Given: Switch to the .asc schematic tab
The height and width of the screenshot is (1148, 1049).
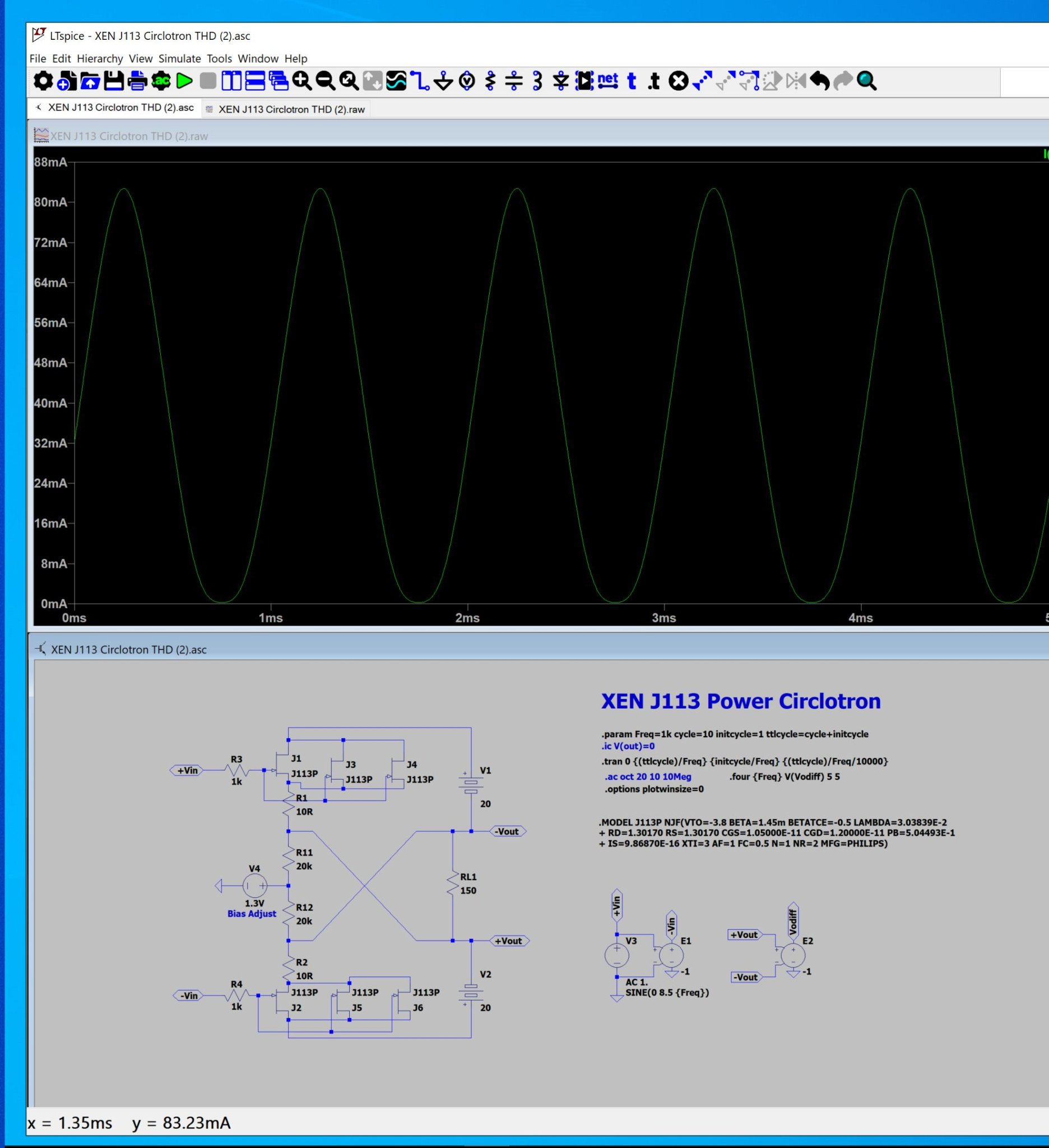Looking at the screenshot, I should point(114,108).
